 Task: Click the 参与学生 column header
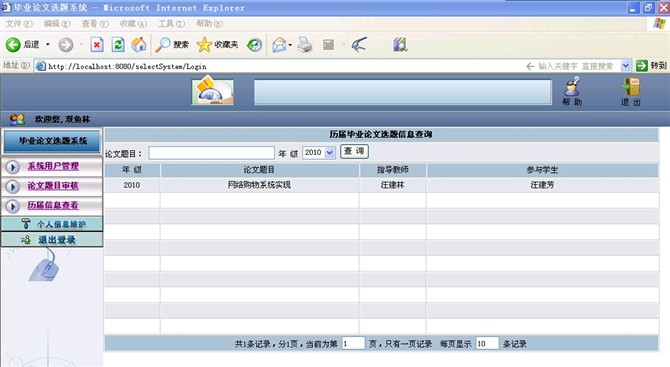pos(542,170)
